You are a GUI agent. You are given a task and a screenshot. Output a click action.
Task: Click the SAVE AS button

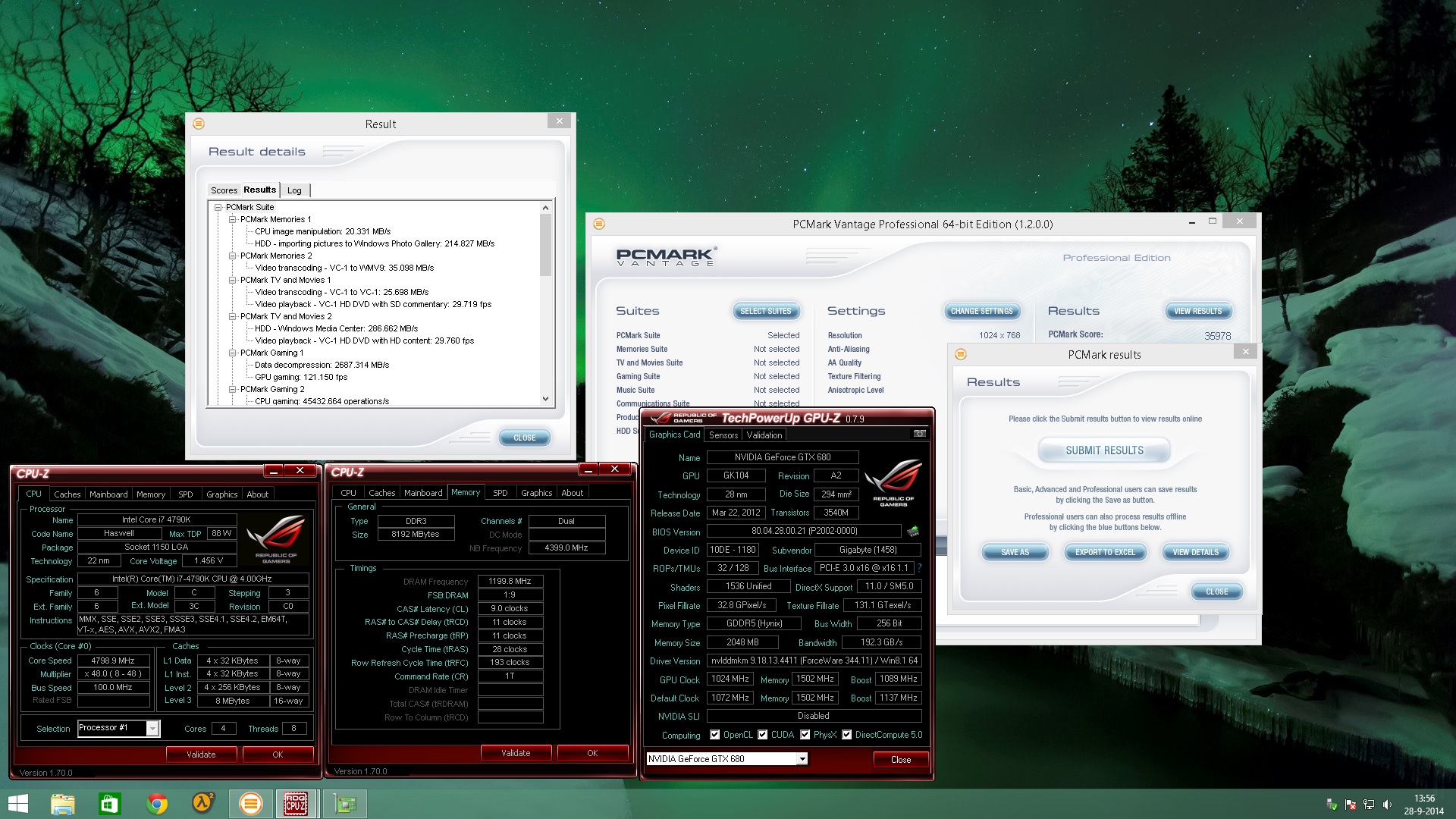[1015, 552]
